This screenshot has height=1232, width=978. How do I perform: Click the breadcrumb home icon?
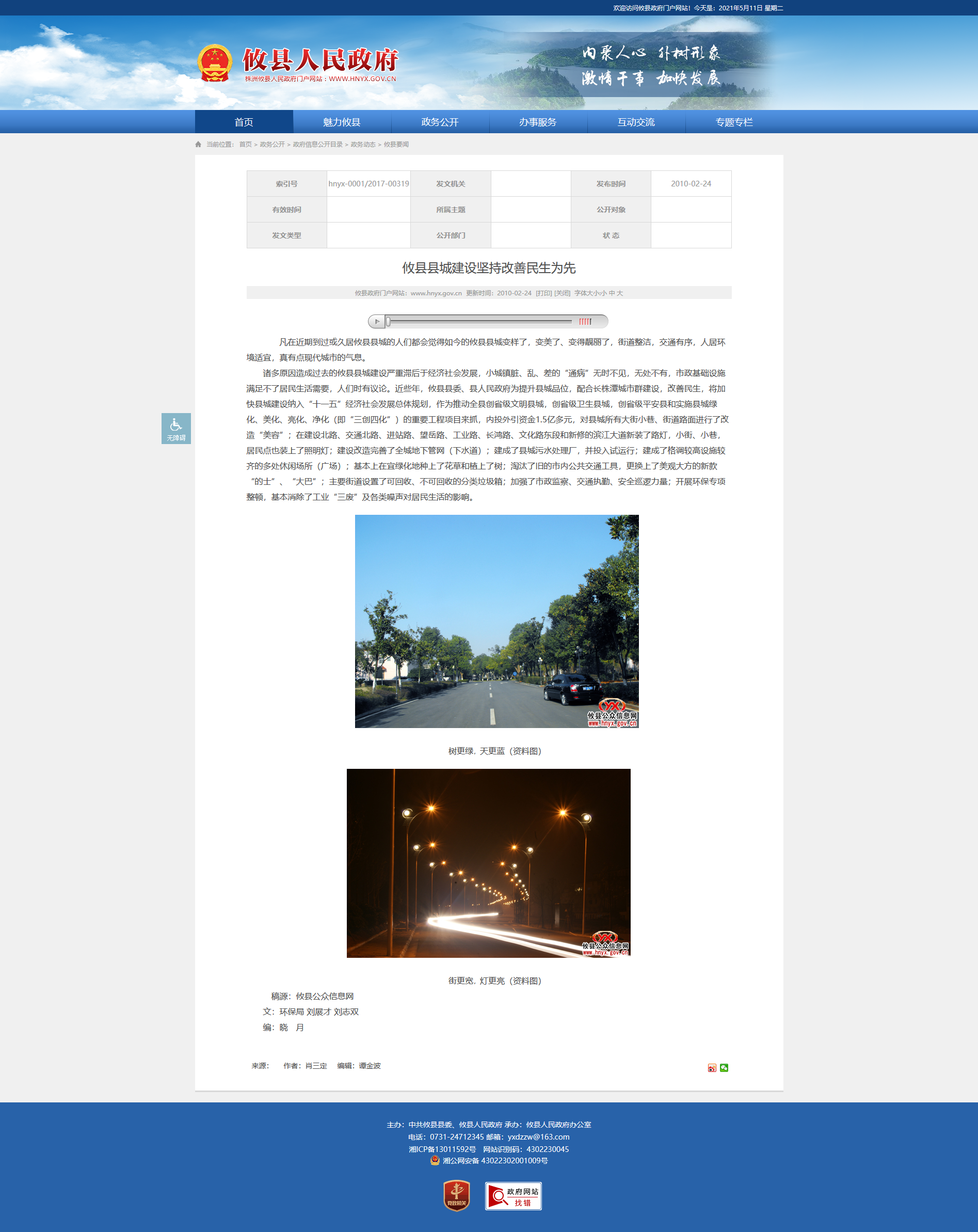coord(198,145)
